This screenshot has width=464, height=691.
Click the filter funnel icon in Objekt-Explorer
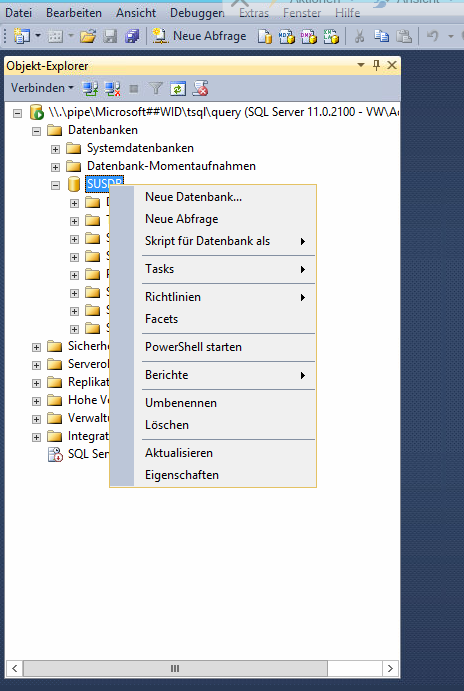click(x=156, y=89)
